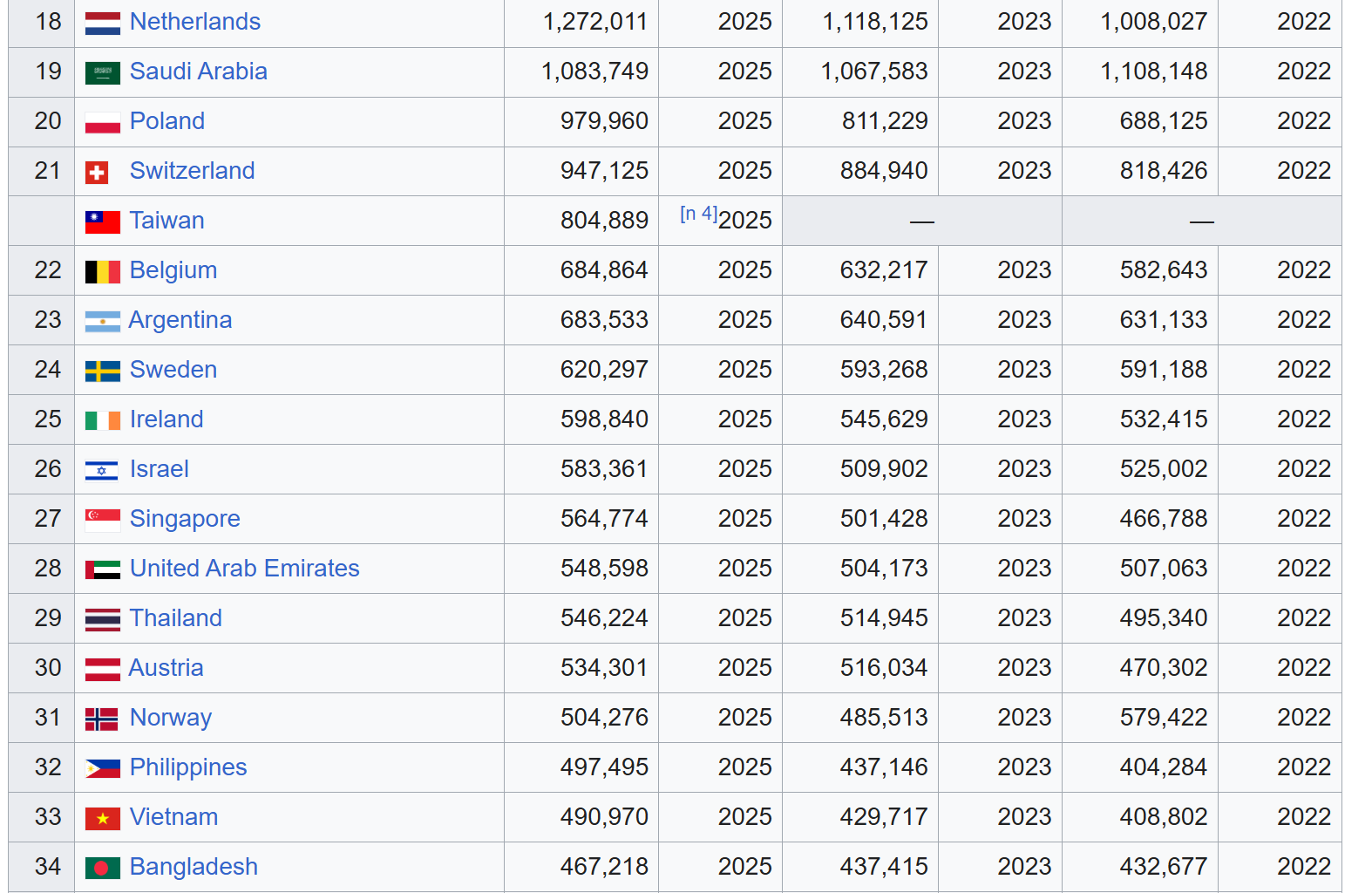Click Poland figure 979,960
Image resolution: width=1372 pixels, height=893 pixels.
tap(605, 121)
